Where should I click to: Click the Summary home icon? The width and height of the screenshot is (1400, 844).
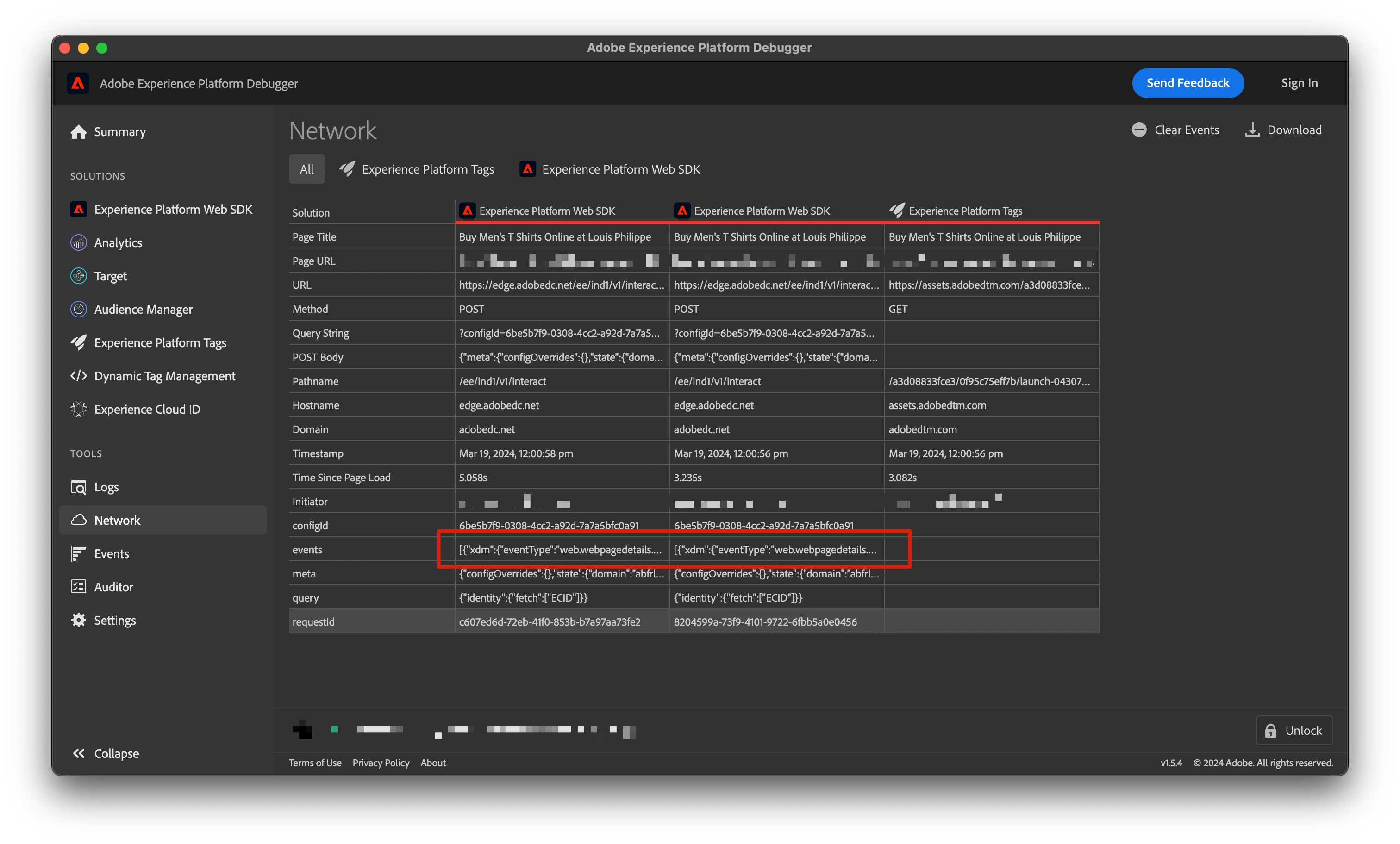[x=78, y=132]
